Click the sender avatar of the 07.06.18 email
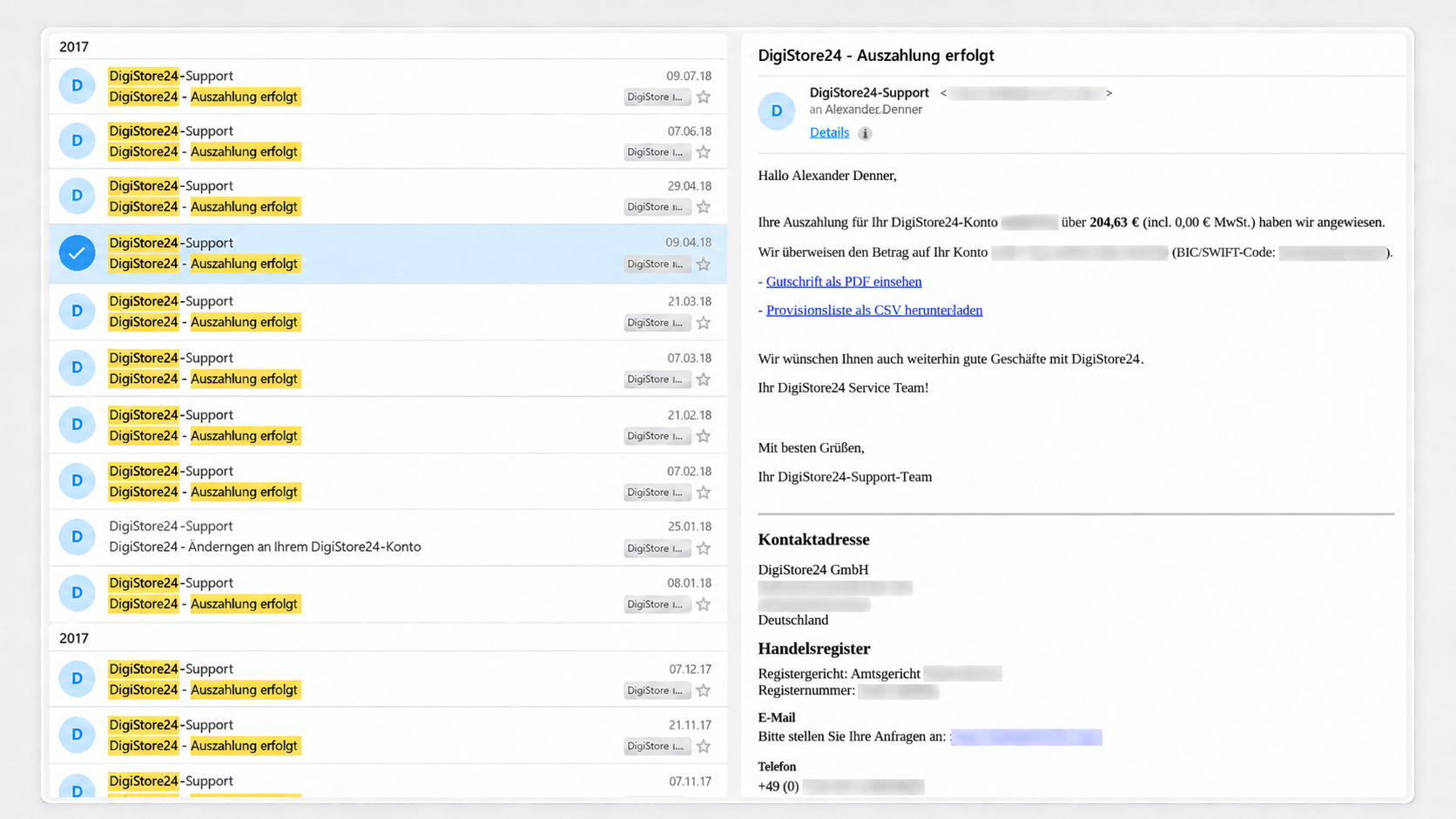 78,140
